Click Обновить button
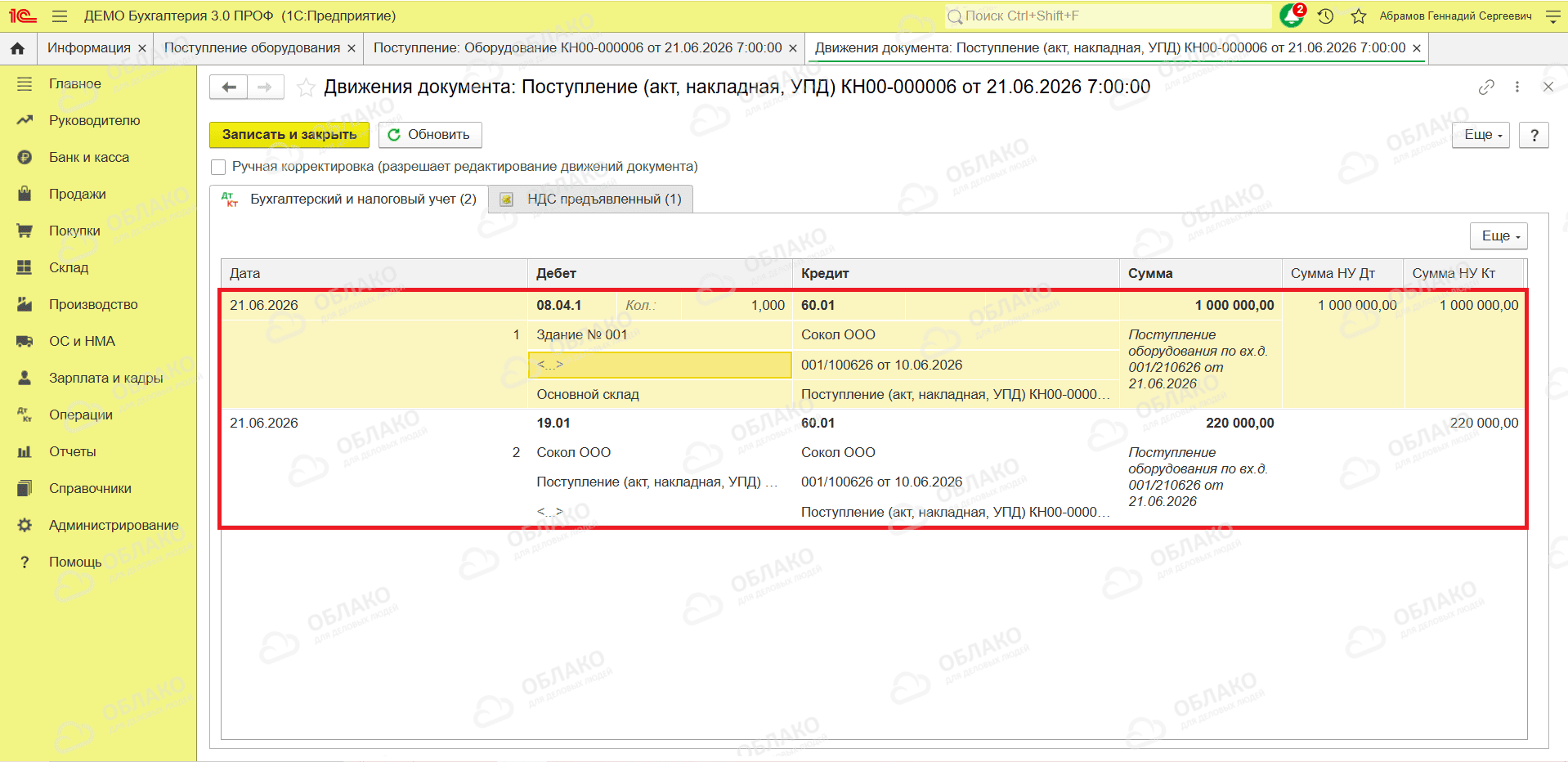Screen dimensions: 1568x762 pyautogui.click(x=430, y=135)
